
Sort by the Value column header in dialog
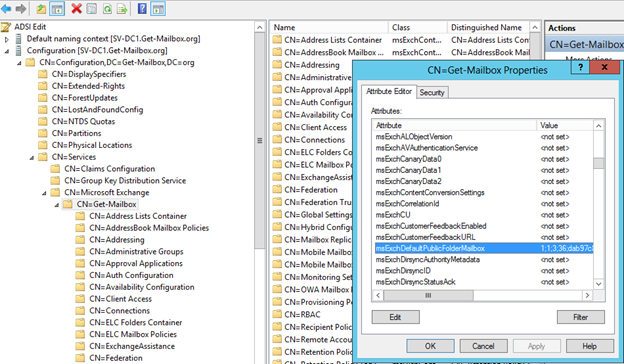565,125
